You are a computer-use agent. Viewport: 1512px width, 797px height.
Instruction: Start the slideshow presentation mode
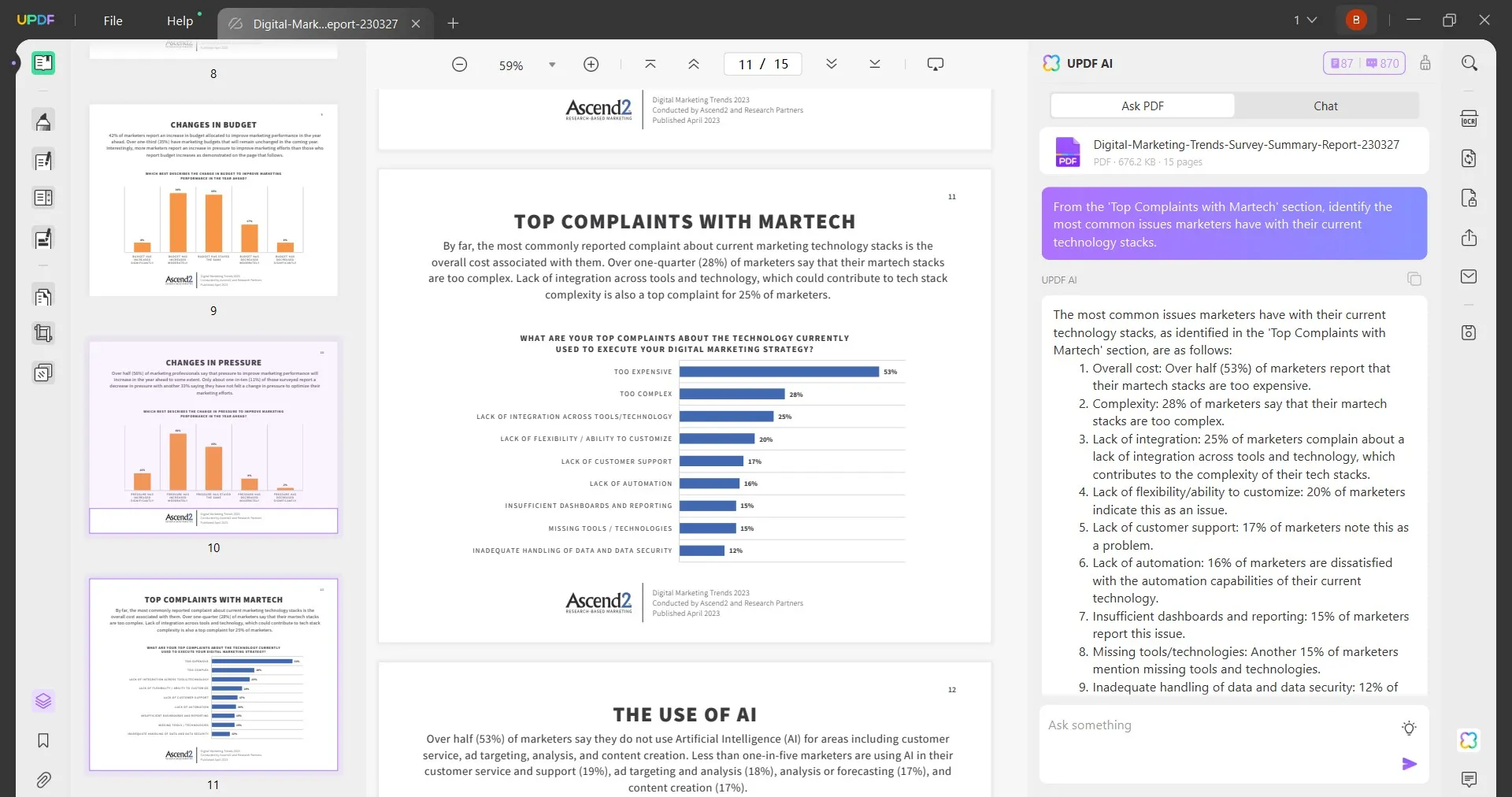[936, 65]
